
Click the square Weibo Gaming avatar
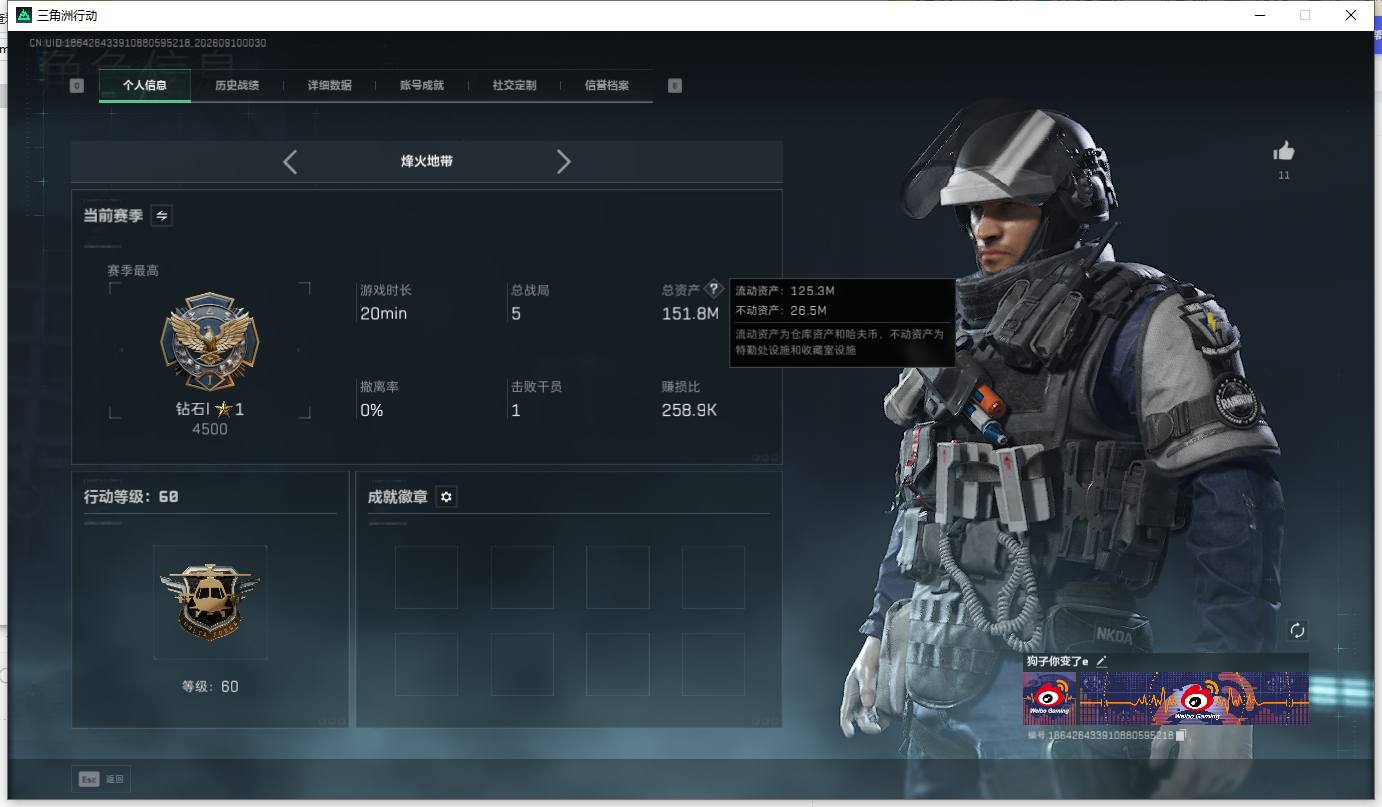click(x=1049, y=698)
